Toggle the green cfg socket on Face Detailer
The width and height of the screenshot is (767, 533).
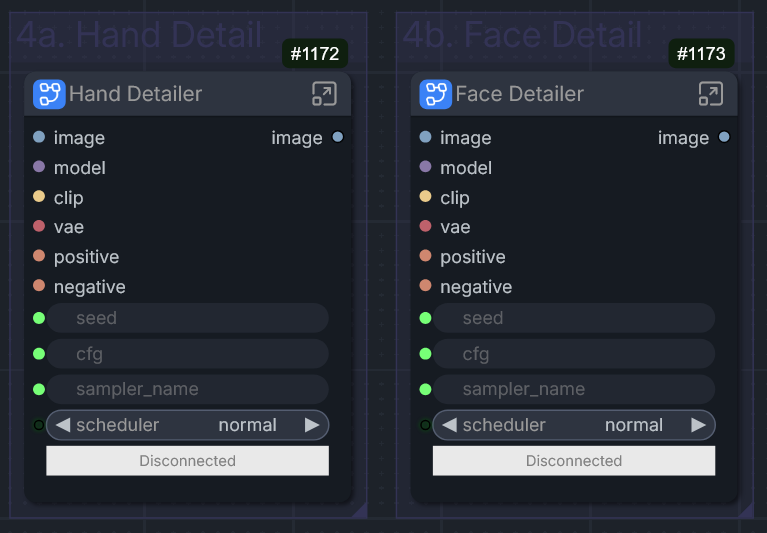426,354
